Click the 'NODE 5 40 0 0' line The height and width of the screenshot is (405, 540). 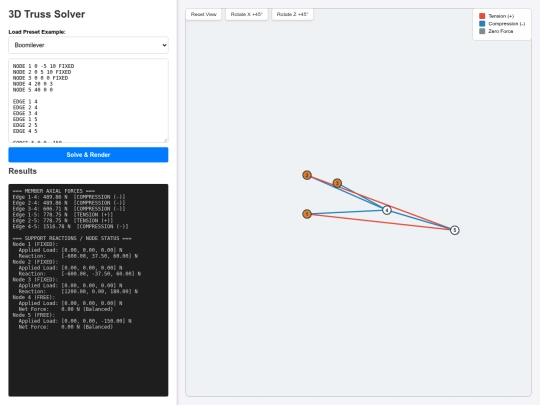33,90
